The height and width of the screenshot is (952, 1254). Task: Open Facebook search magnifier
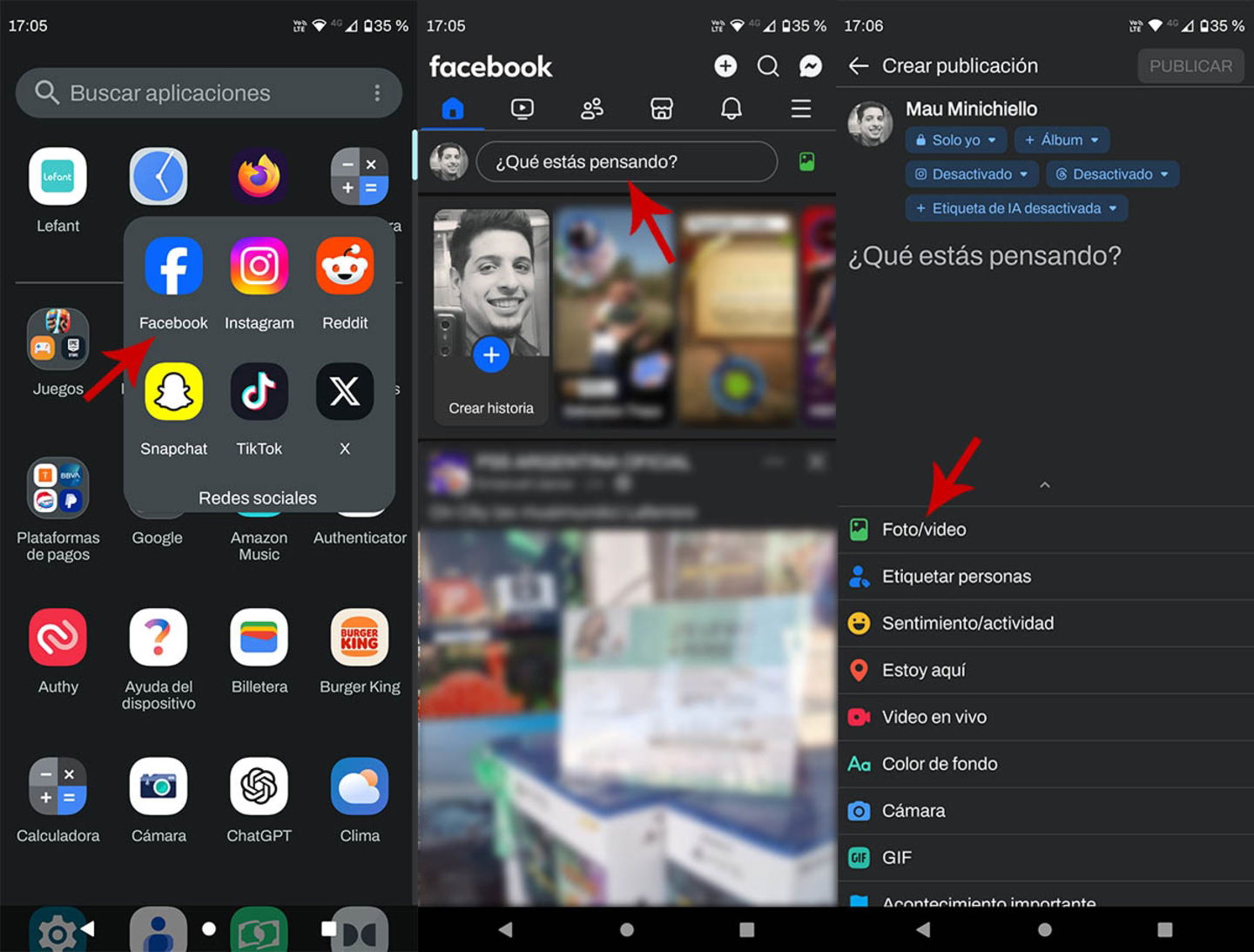(768, 66)
